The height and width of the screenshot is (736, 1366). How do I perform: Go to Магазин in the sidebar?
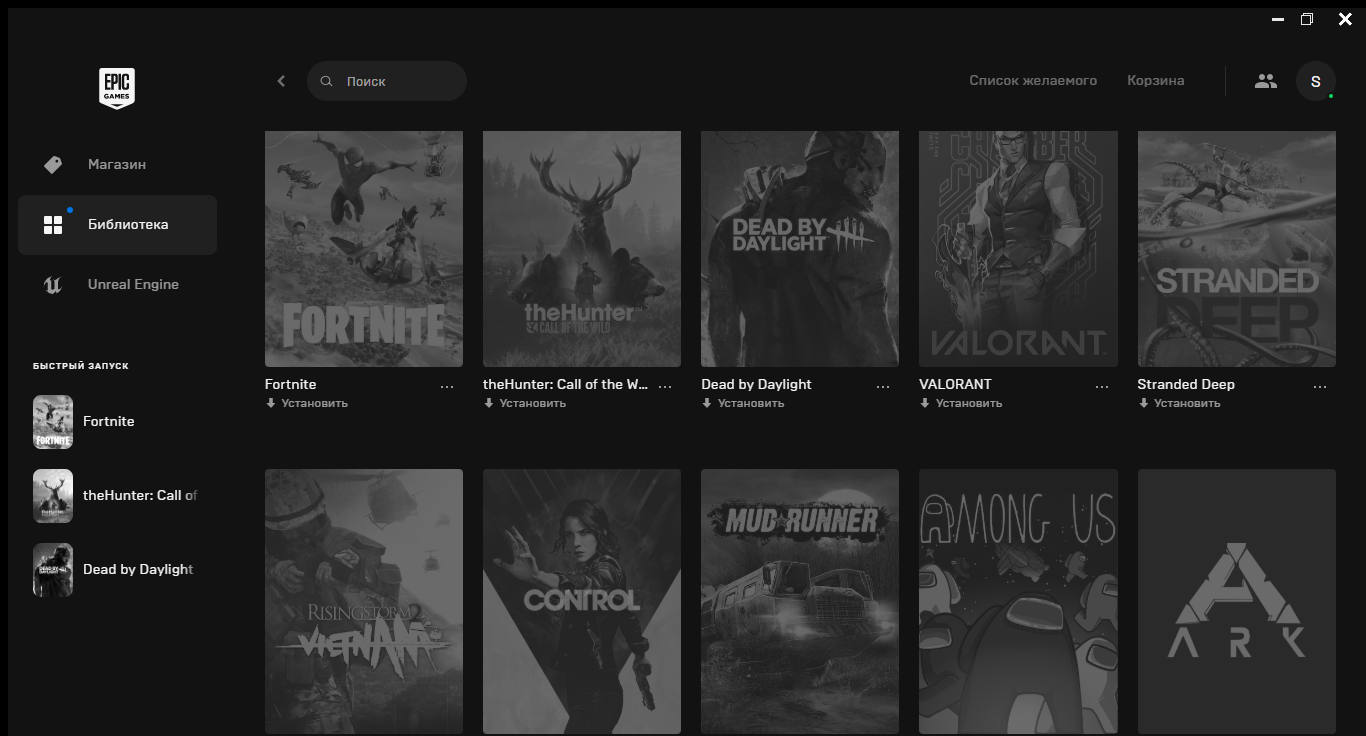point(117,165)
